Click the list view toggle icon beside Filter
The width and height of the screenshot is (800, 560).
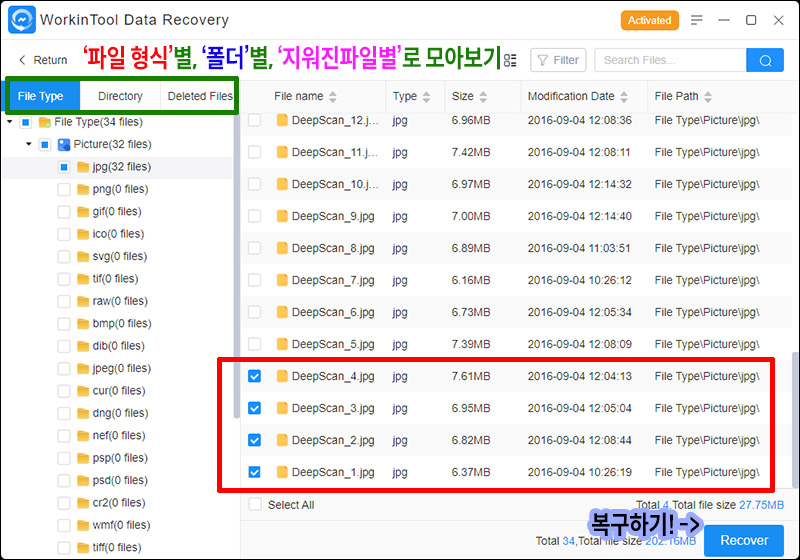click(x=510, y=60)
